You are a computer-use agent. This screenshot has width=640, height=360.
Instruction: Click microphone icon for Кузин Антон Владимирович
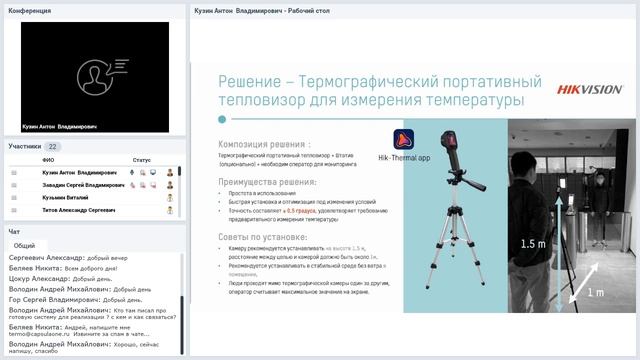pos(132,173)
